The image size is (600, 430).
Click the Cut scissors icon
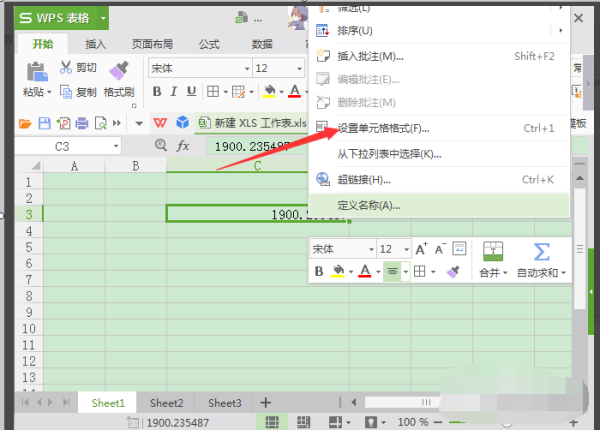[x=66, y=67]
